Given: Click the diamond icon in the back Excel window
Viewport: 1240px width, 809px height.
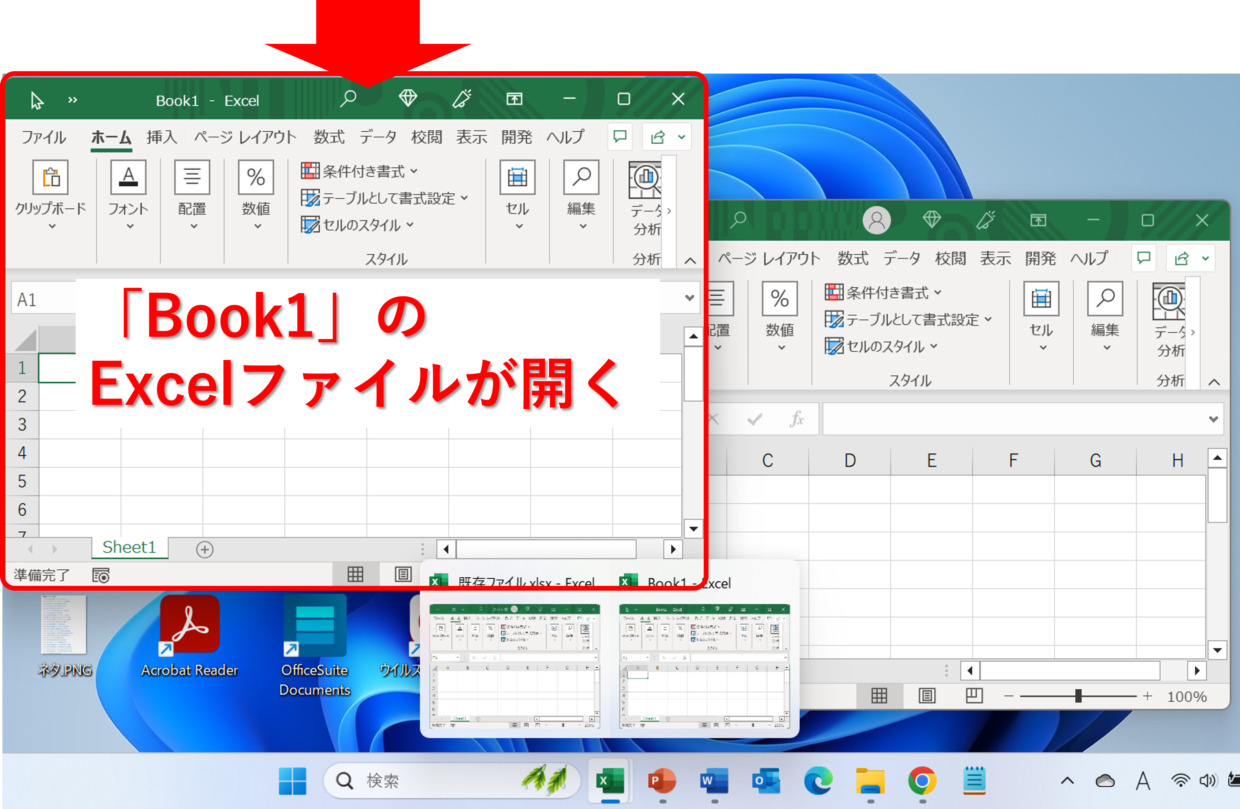Looking at the screenshot, I should click(932, 219).
